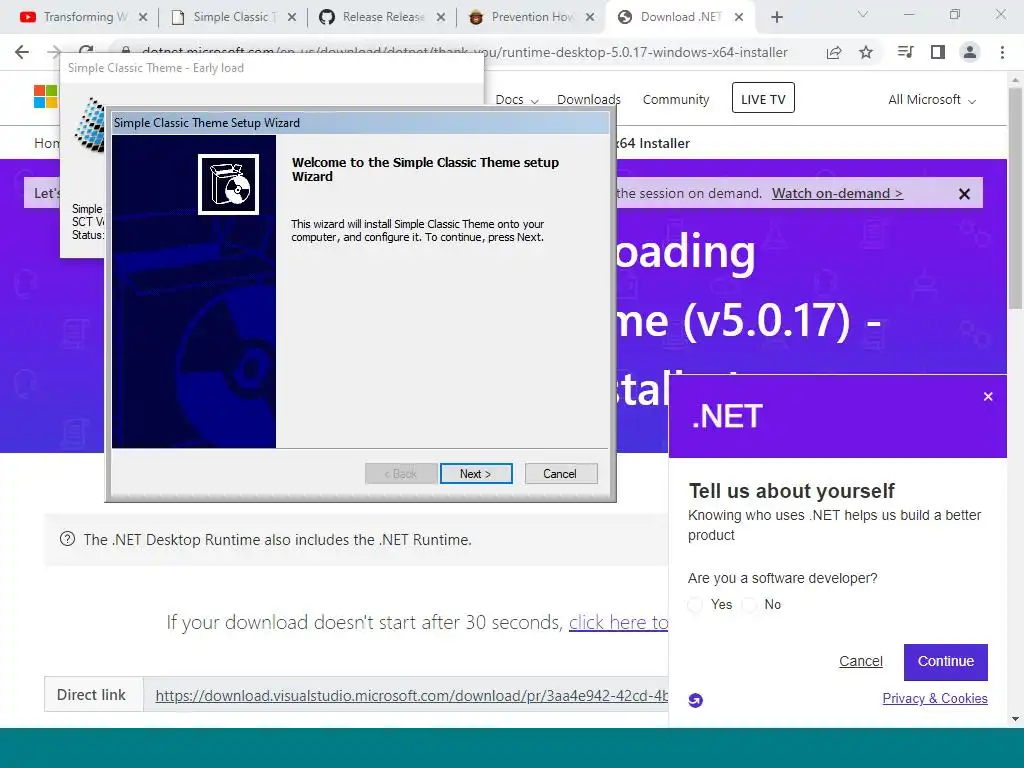Close the Download .NET tab

(739, 17)
